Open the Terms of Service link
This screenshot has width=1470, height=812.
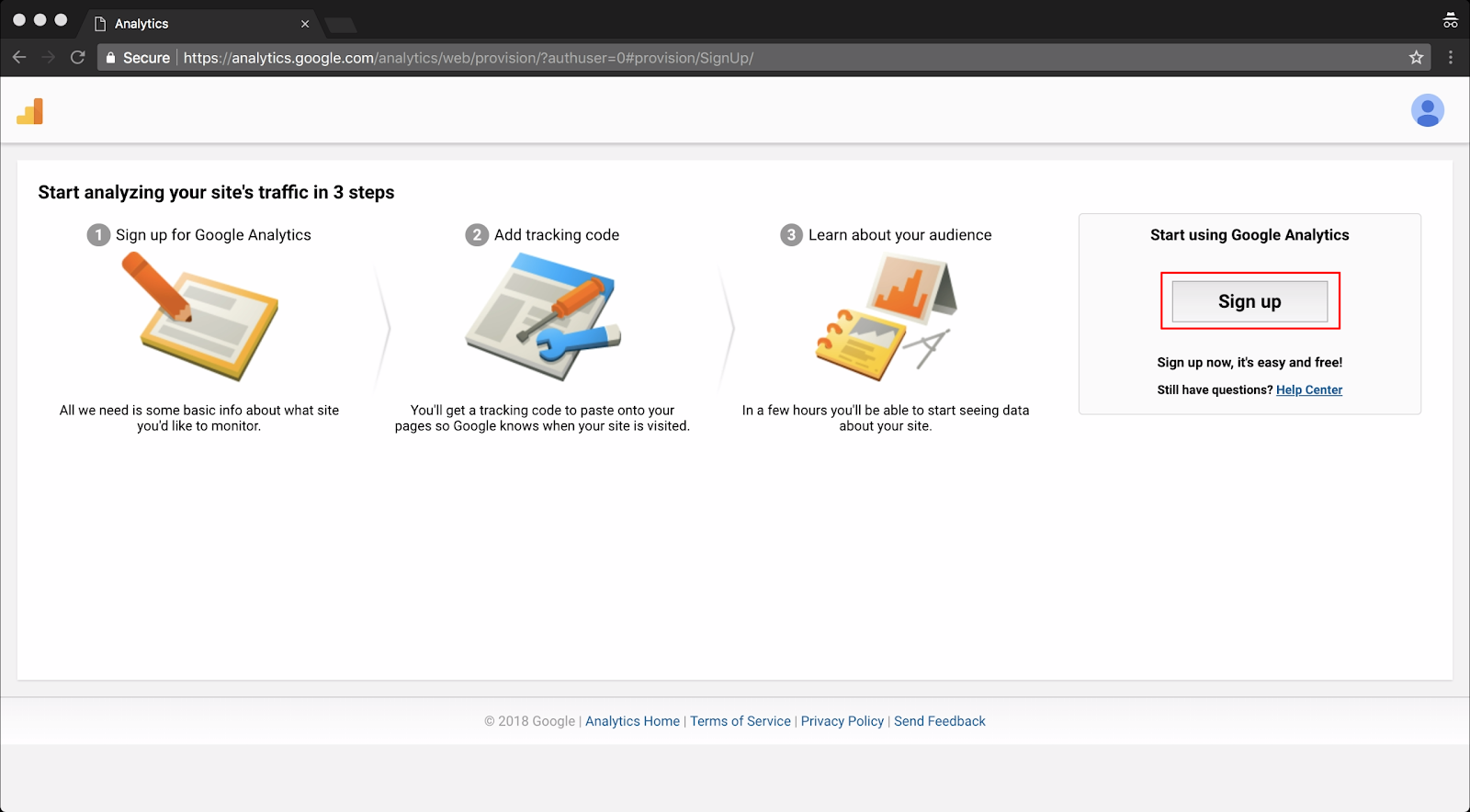(741, 721)
